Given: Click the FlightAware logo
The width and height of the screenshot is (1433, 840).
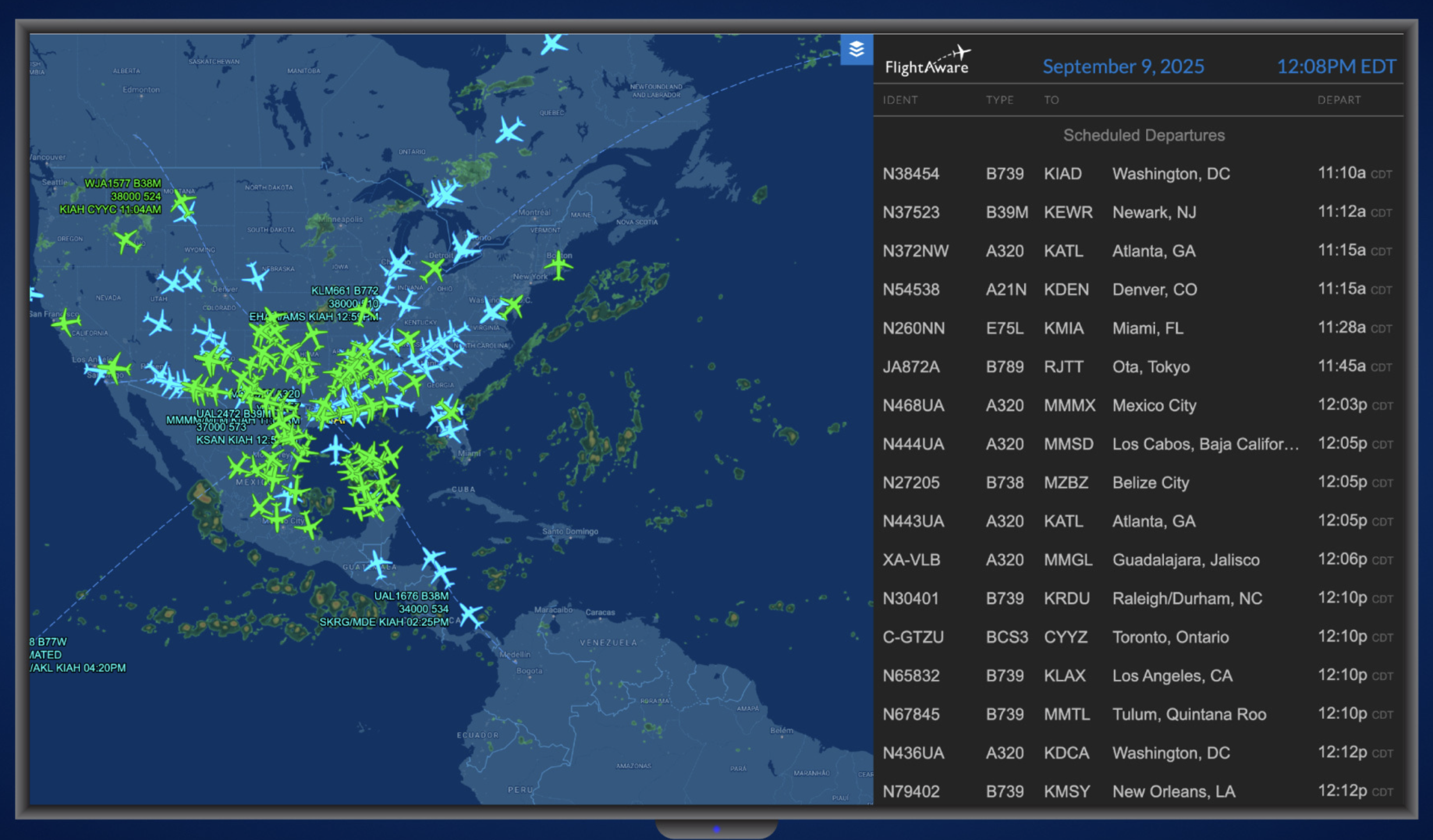Looking at the screenshot, I should (x=928, y=60).
